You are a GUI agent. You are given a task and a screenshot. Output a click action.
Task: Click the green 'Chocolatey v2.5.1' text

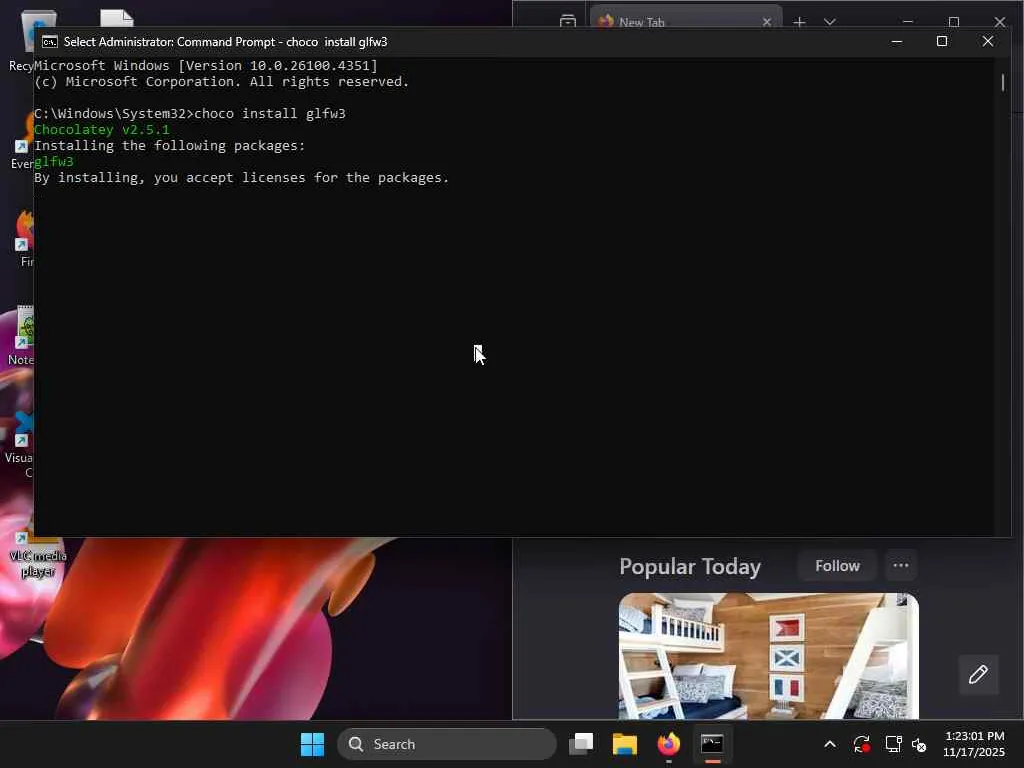pos(101,129)
